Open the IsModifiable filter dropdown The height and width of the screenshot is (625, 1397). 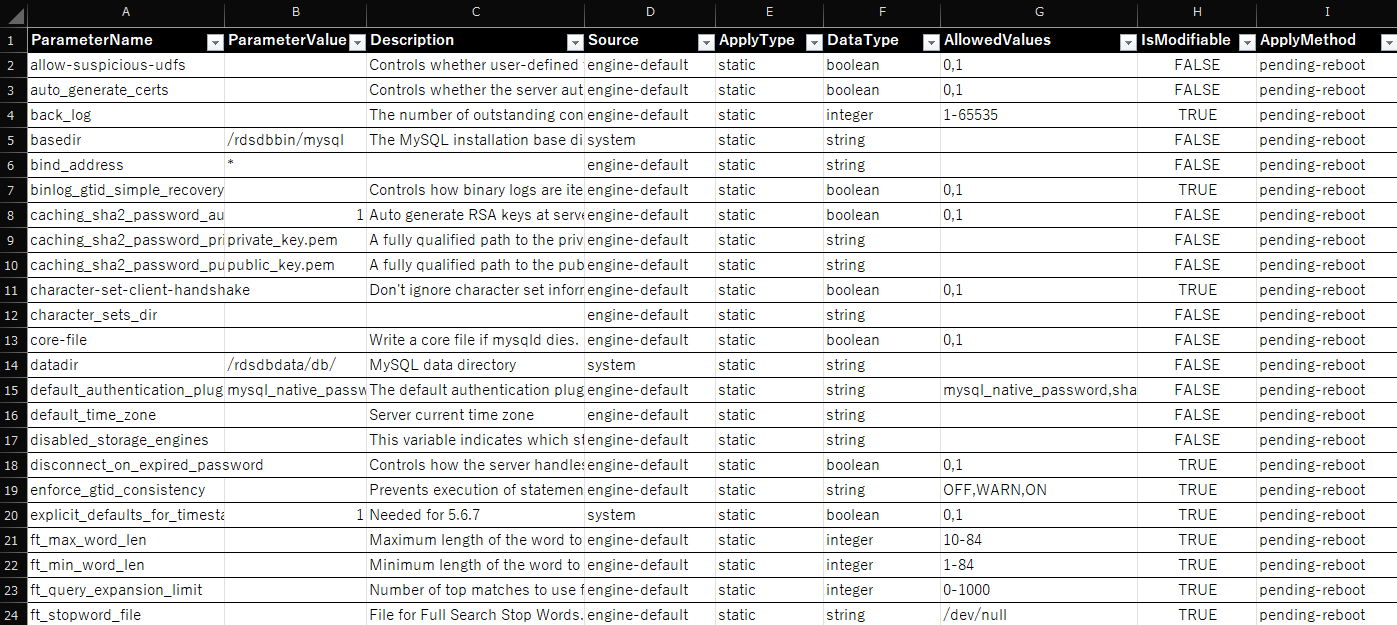[1247, 41]
